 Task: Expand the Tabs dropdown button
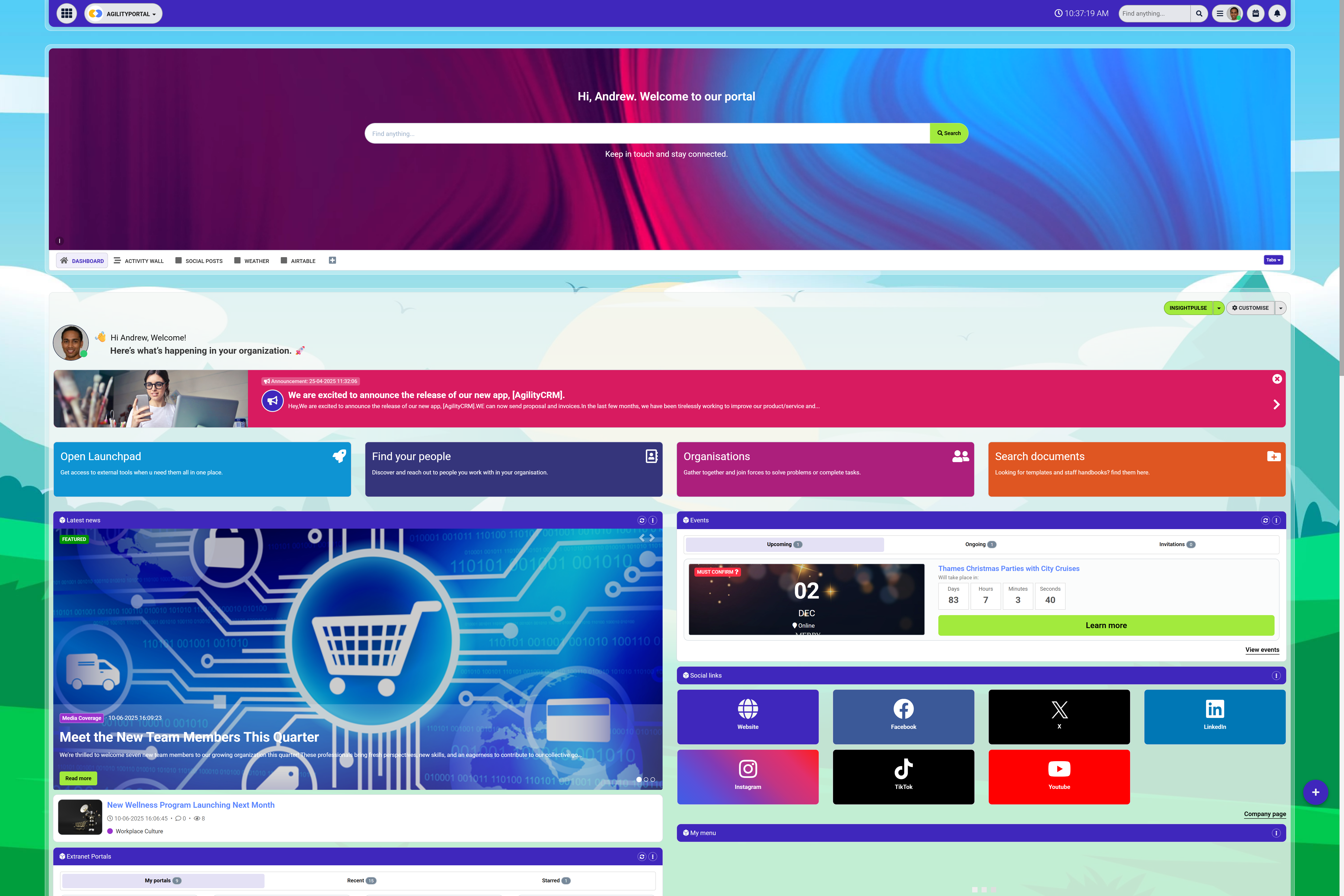(x=1273, y=260)
